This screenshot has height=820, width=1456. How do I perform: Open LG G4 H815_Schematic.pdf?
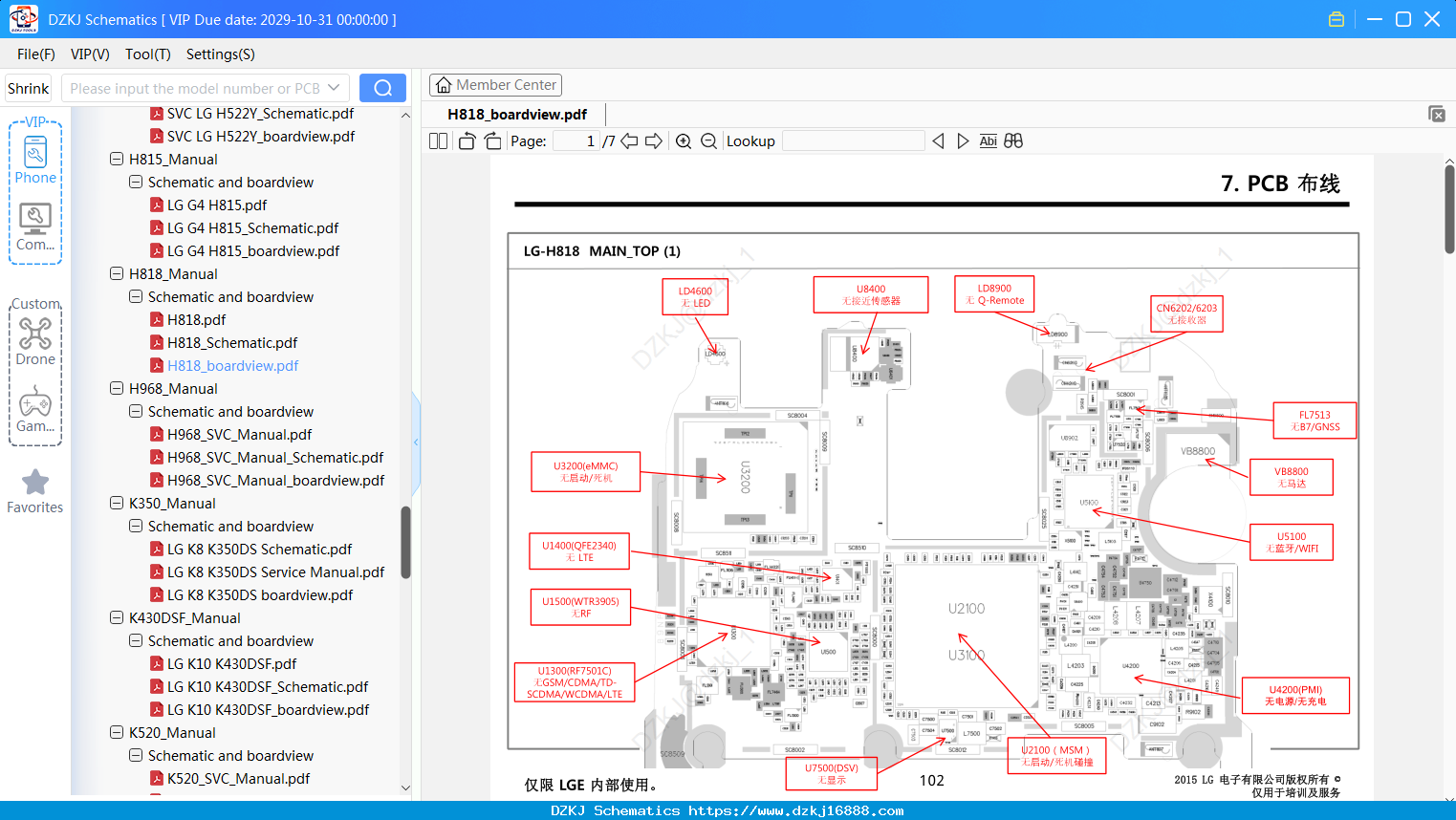[x=252, y=227]
